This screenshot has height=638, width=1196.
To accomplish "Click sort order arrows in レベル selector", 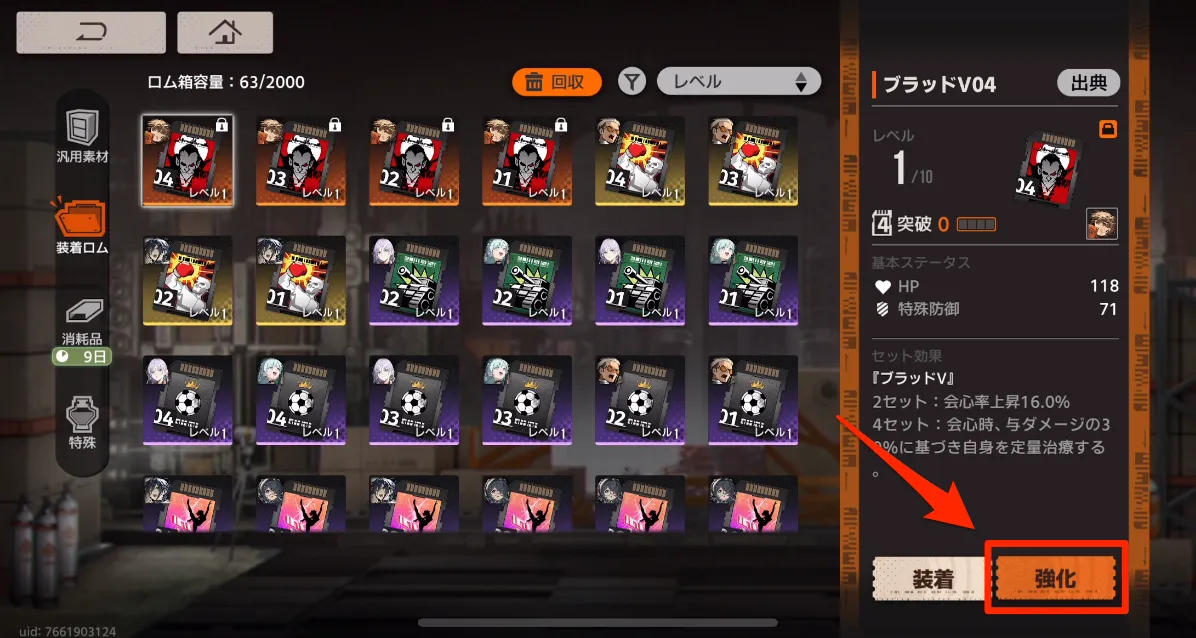I will click(x=801, y=82).
